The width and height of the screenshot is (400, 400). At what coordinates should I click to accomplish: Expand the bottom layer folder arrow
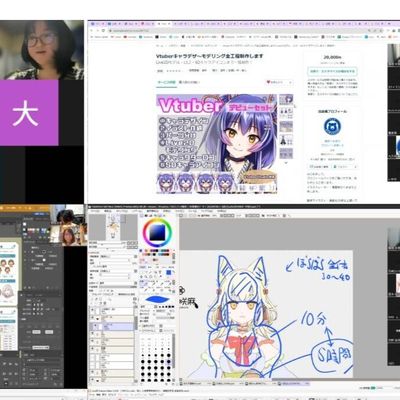98,380
